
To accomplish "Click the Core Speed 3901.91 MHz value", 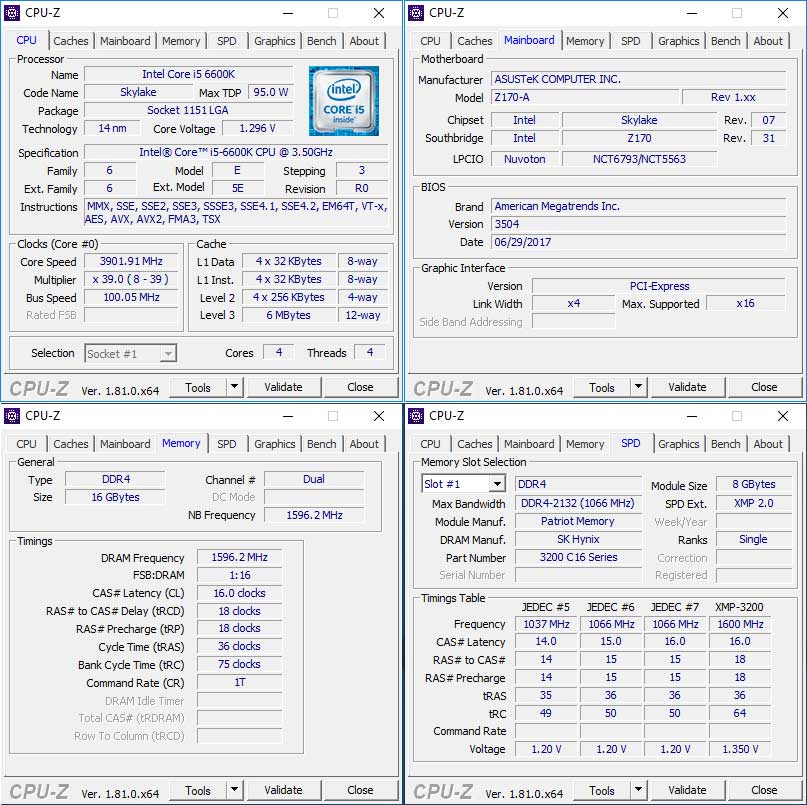I will click(x=131, y=261).
